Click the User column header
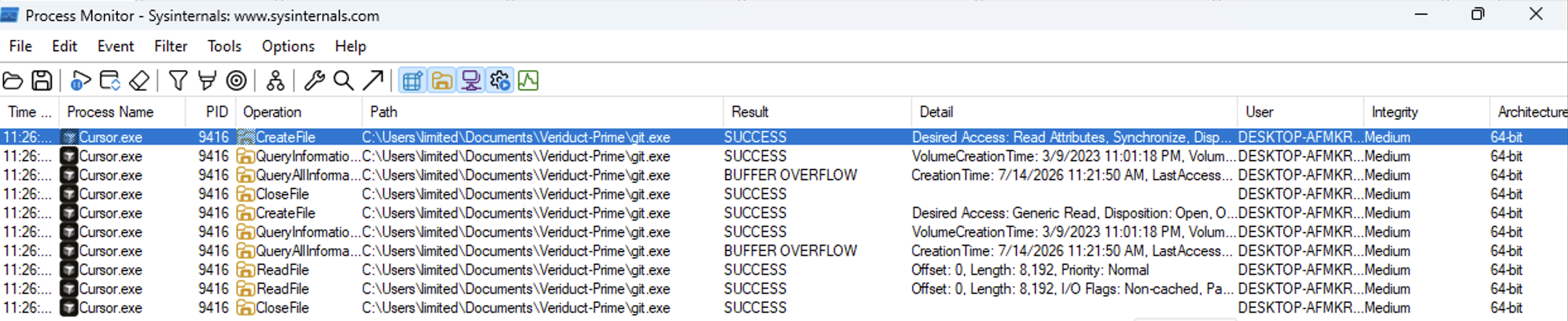 click(x=1301, y=112)
